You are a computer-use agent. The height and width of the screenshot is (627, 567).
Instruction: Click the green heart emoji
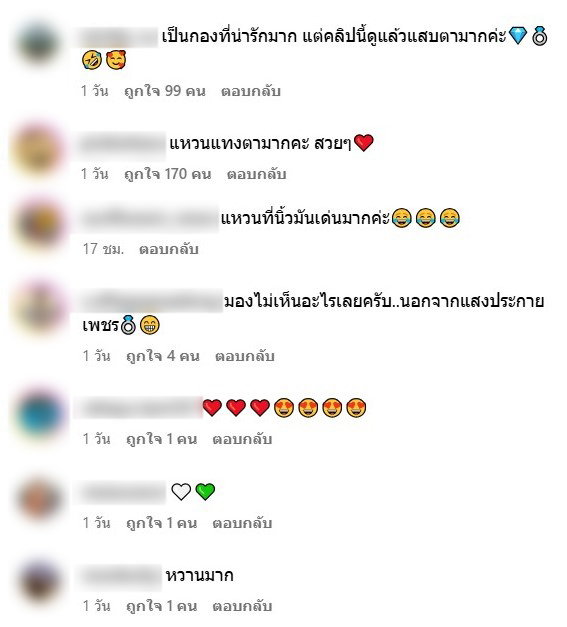(x=205, y=491)
